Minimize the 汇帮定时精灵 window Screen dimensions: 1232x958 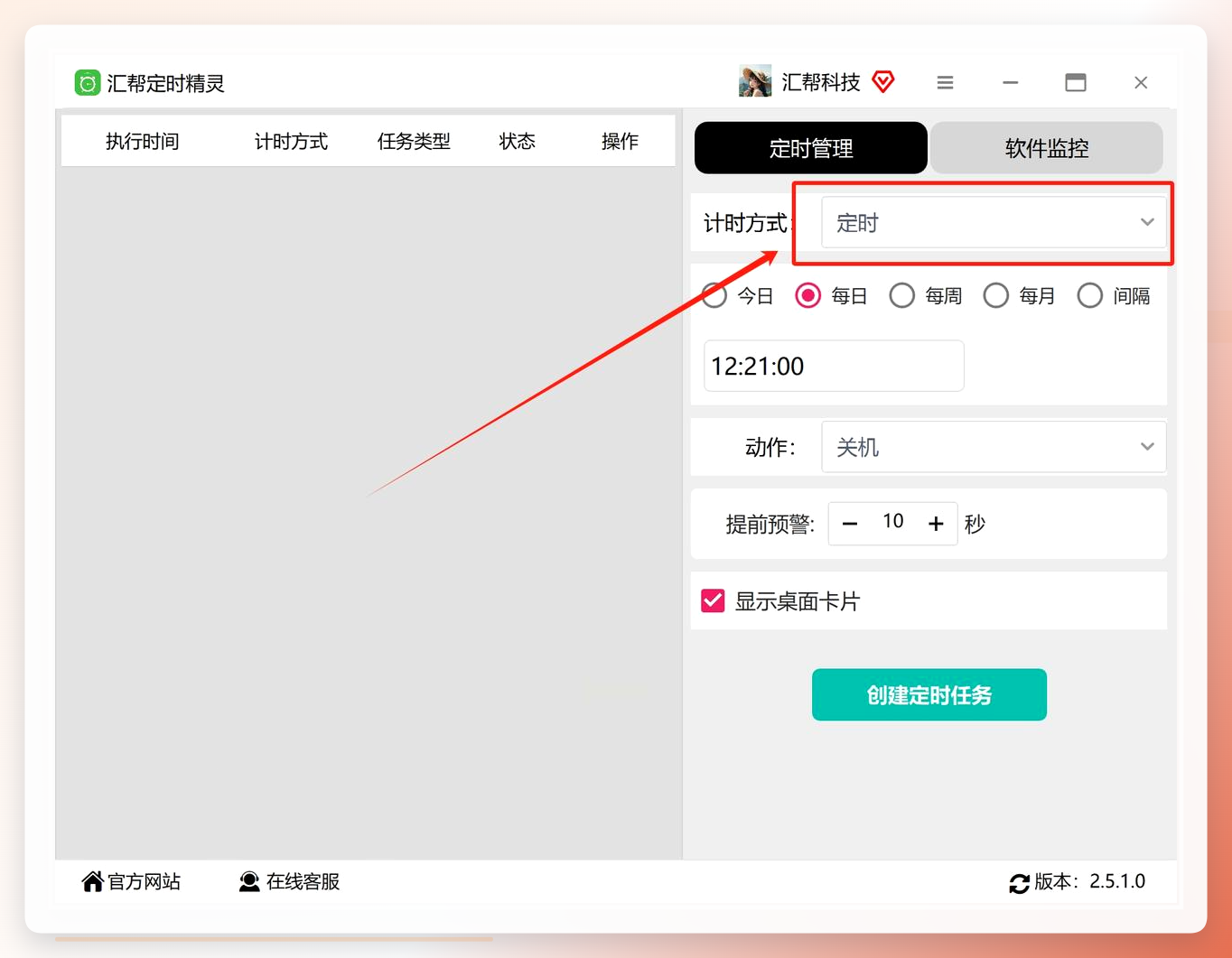click(x=1010, y=82)
